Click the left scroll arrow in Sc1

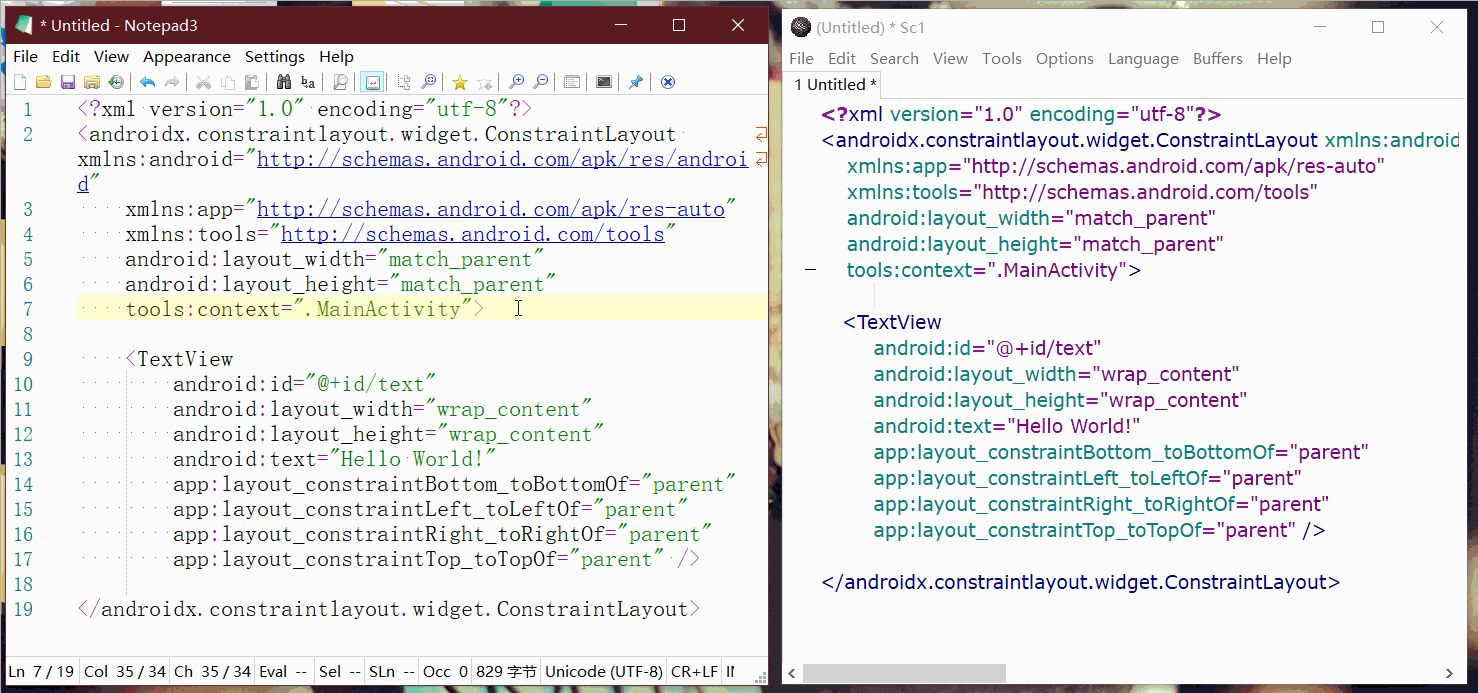click(793, 674)
